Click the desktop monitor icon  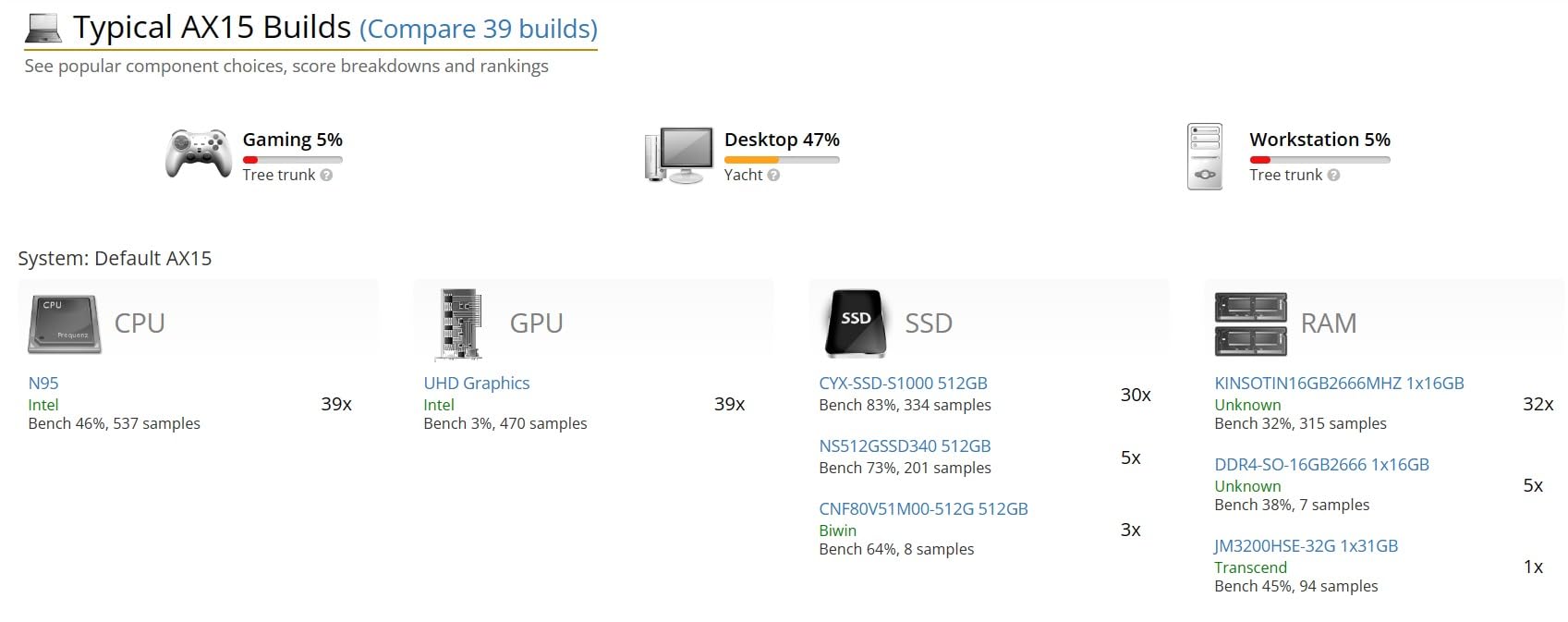pos(680,155)
